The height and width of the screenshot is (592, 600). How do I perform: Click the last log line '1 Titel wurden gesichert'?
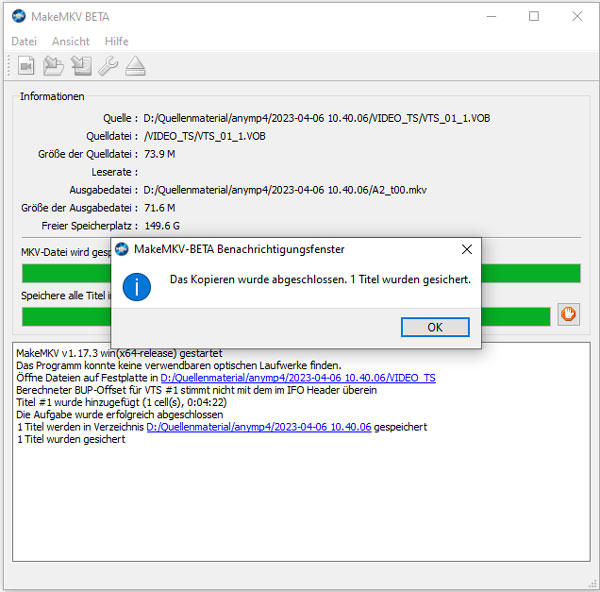tap(71, 439)
